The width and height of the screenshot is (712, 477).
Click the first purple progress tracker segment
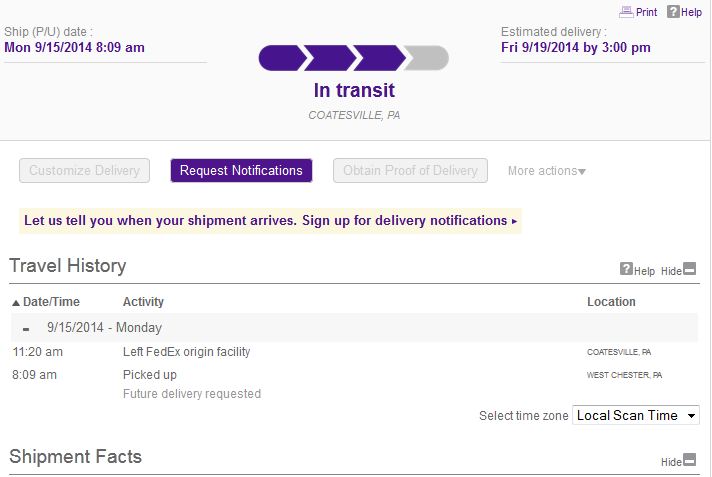tap(282, 58)
